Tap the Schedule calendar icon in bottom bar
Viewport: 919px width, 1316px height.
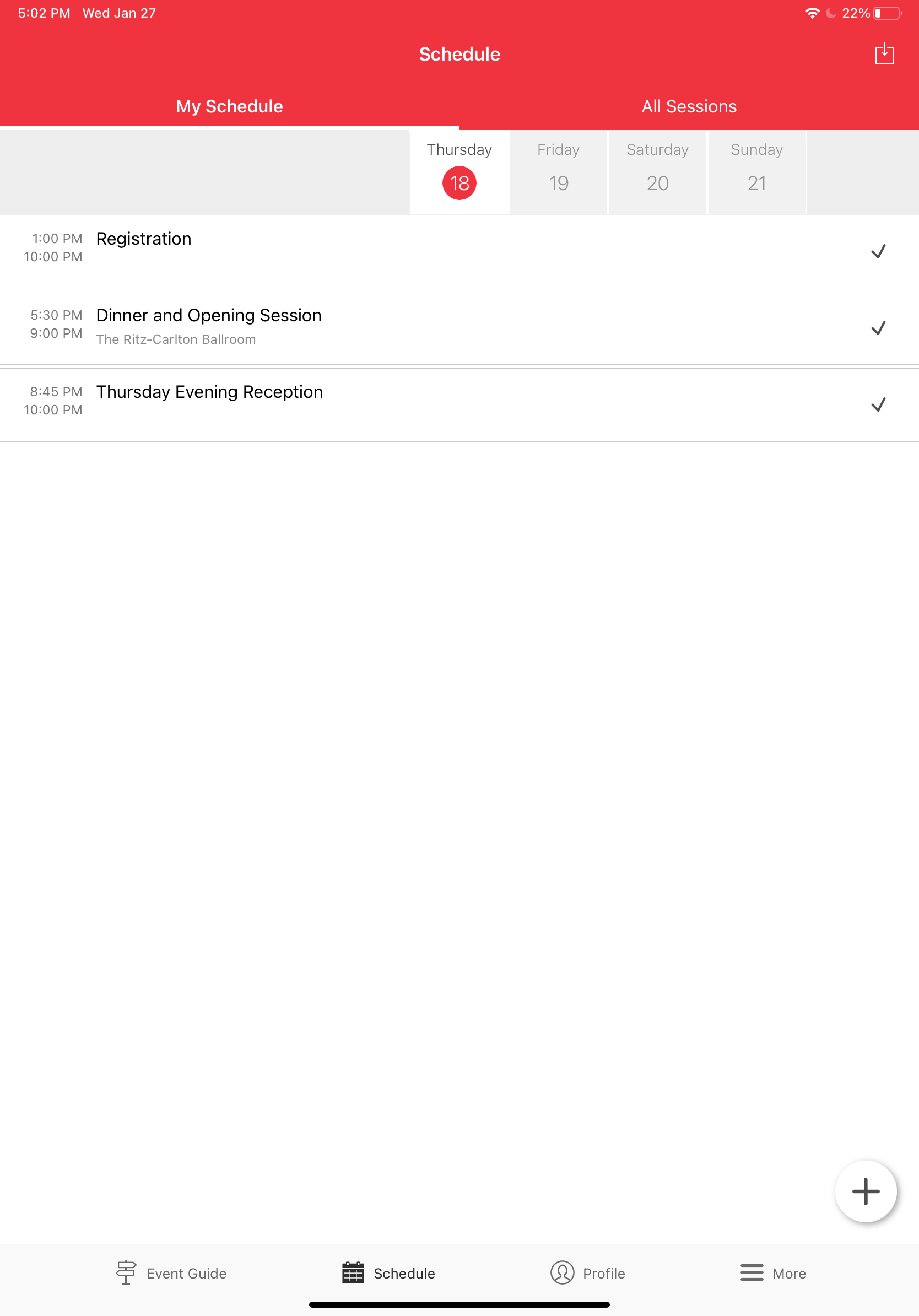click(x=353, y=1272)
